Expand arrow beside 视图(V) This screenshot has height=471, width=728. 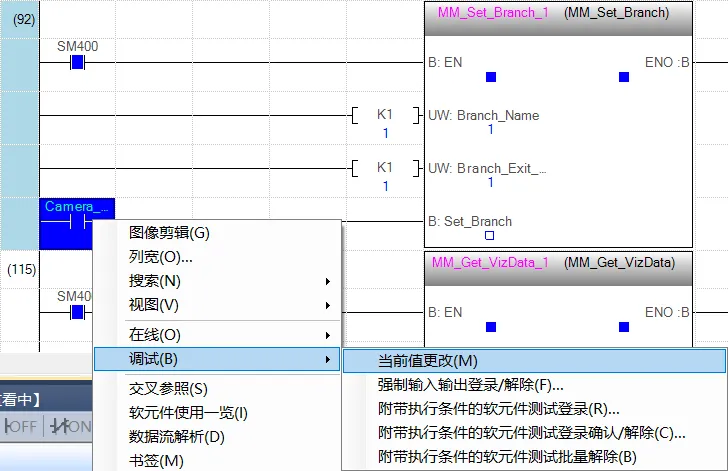[x=328, y=306]
